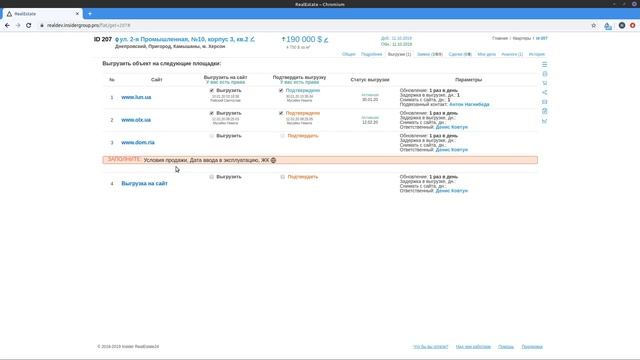Reload the page with the refresh icon
The image size is (640, 360).
click(x=29, y=25)
